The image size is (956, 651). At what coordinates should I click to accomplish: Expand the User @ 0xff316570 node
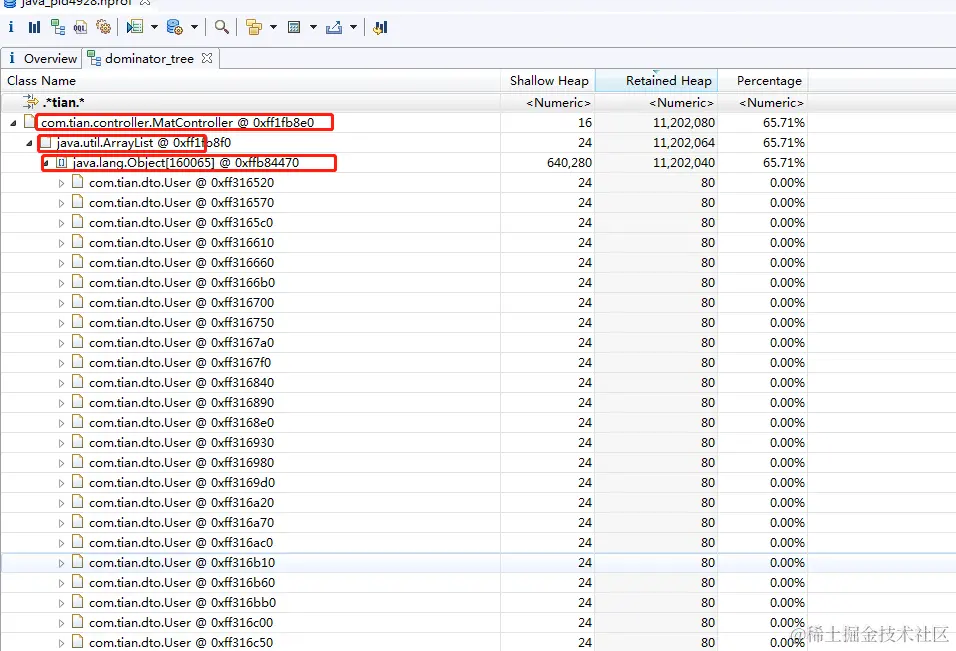[61, 203]
